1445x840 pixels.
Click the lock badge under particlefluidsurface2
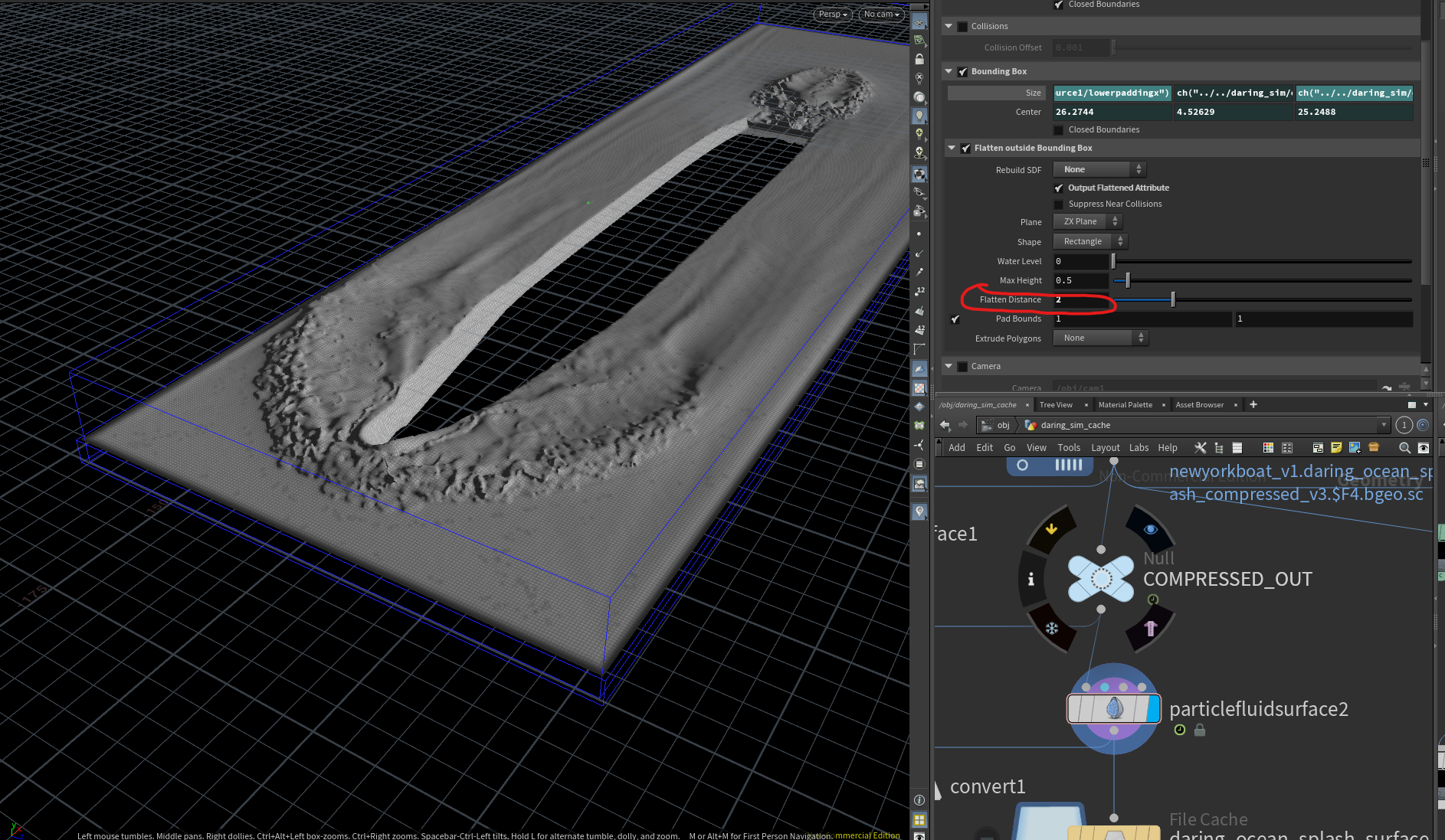tap(1200, 731)
